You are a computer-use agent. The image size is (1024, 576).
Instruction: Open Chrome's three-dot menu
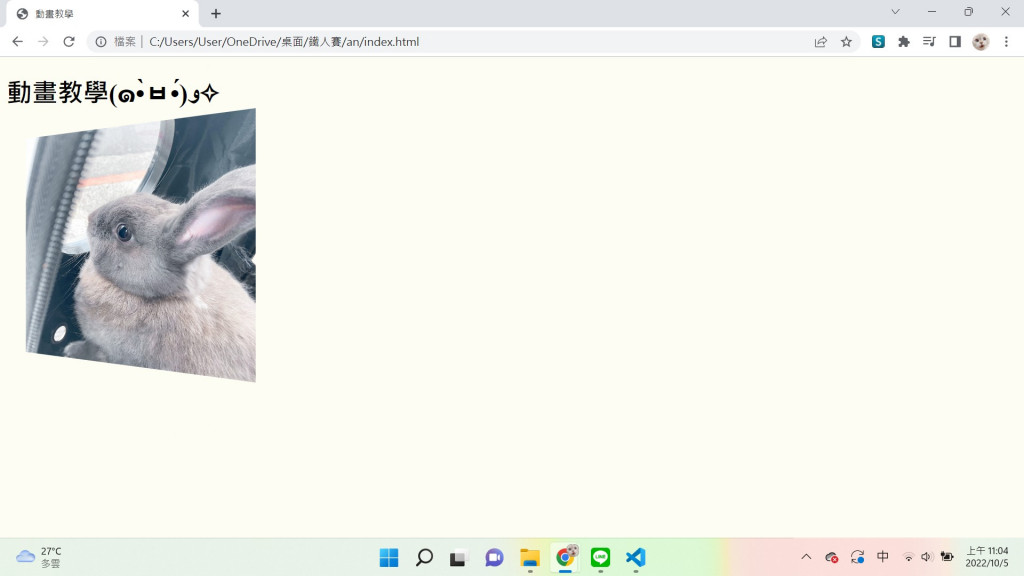click(x=1006, y=42)
